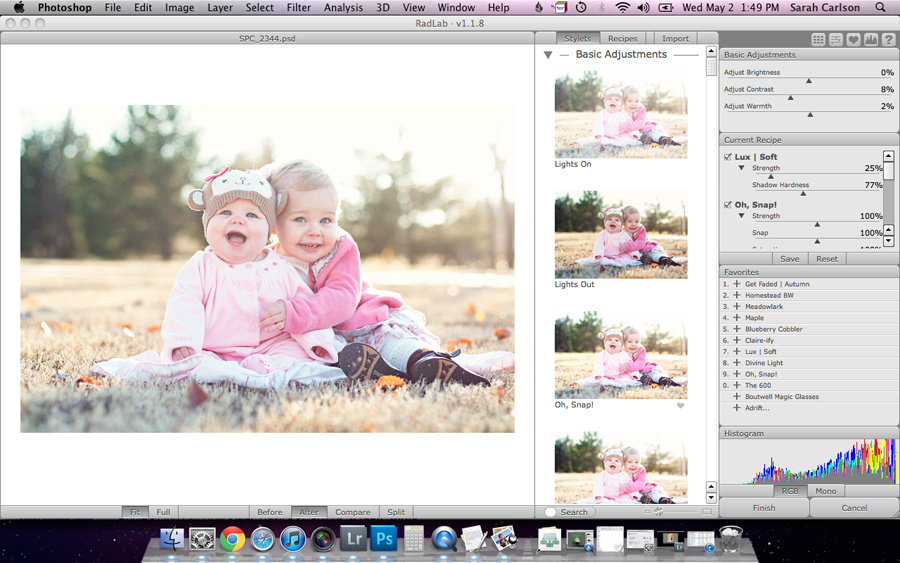This screenshot has height=563, width=900.
Task: Click the Adjust Brightness slider handle
Action: pyautogui.click(x=809, y=81)
